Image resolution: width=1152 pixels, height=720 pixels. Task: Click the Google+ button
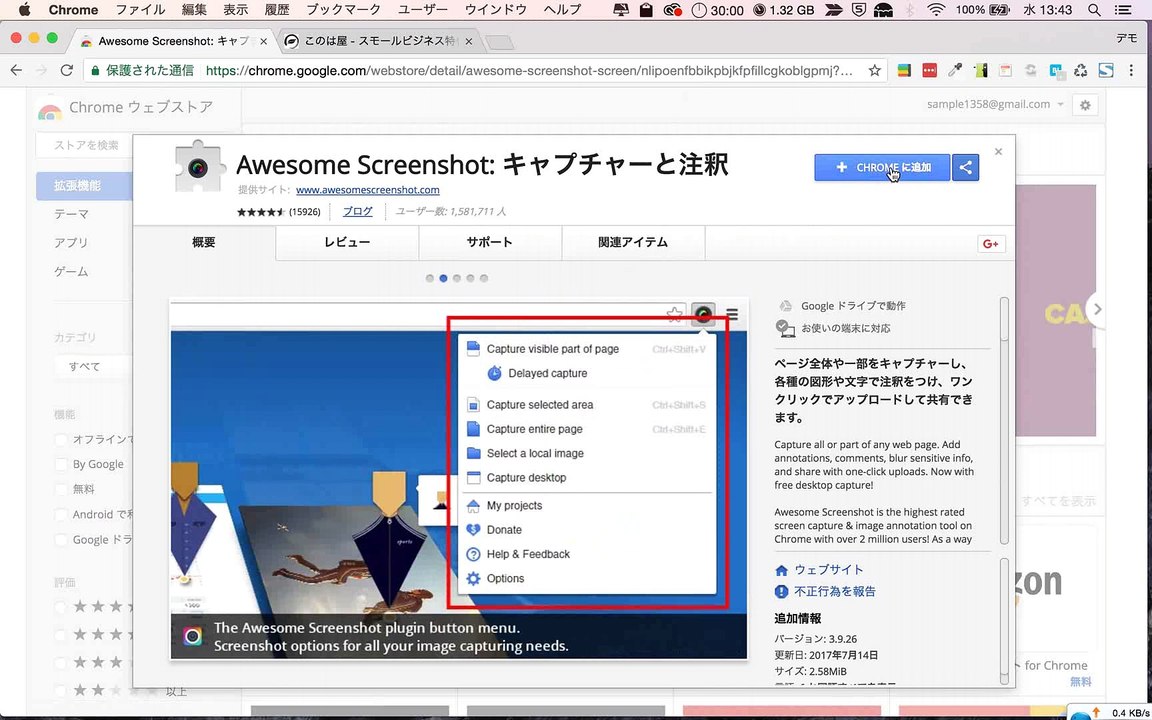click(x=991, y=244)
